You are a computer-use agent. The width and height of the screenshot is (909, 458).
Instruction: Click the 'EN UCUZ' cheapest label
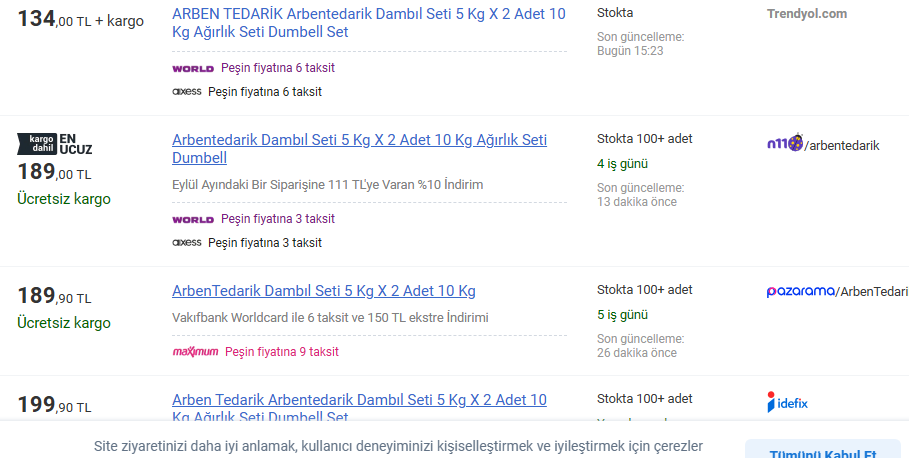click(x=75, y=144)
